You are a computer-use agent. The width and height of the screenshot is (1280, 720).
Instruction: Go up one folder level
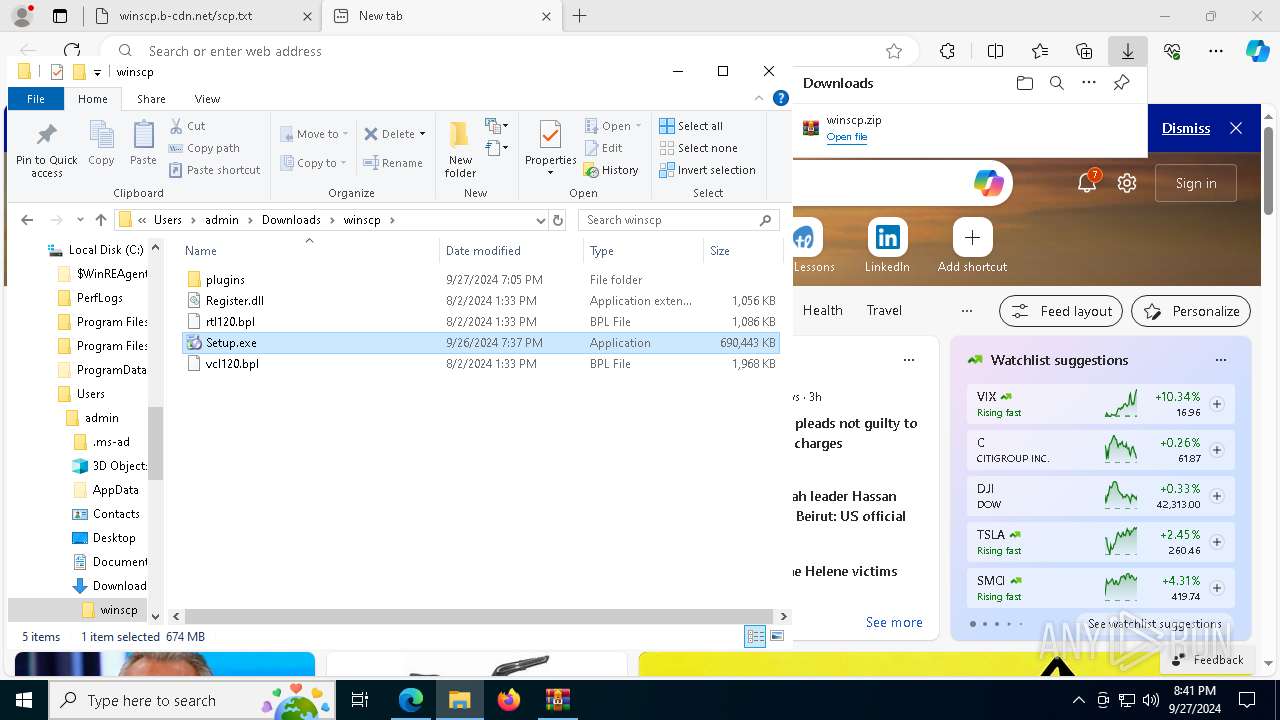[100, 220]
